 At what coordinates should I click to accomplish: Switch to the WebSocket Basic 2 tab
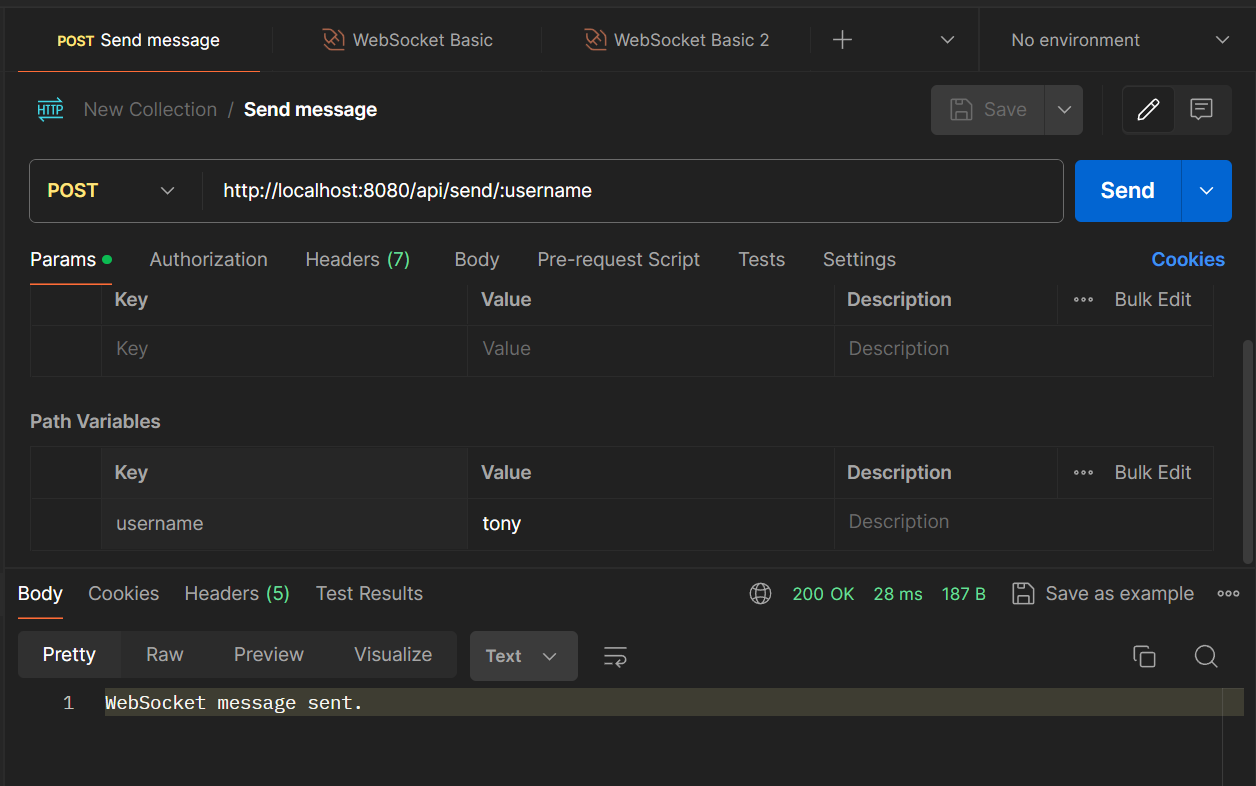point(677,40)
